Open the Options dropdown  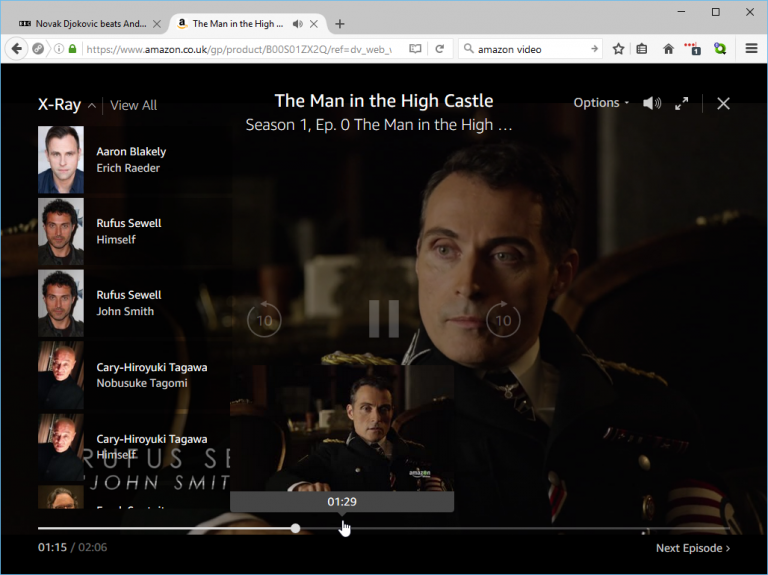[x=601, y=103]
